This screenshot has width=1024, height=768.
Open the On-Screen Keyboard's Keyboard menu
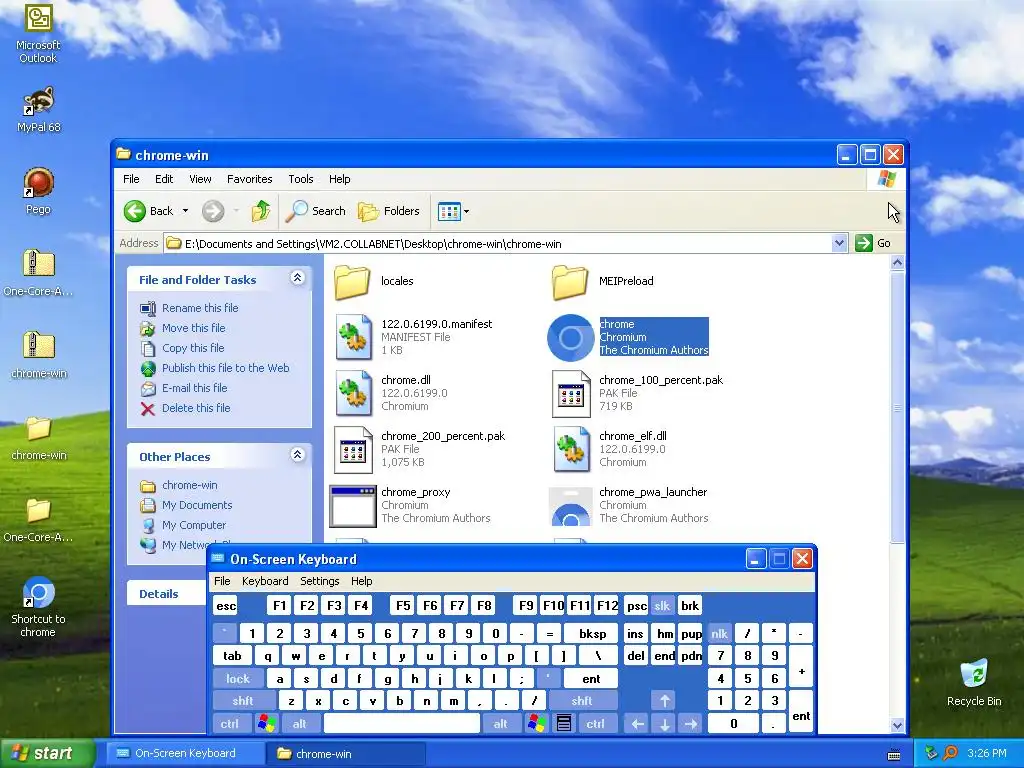click(264, 581)
